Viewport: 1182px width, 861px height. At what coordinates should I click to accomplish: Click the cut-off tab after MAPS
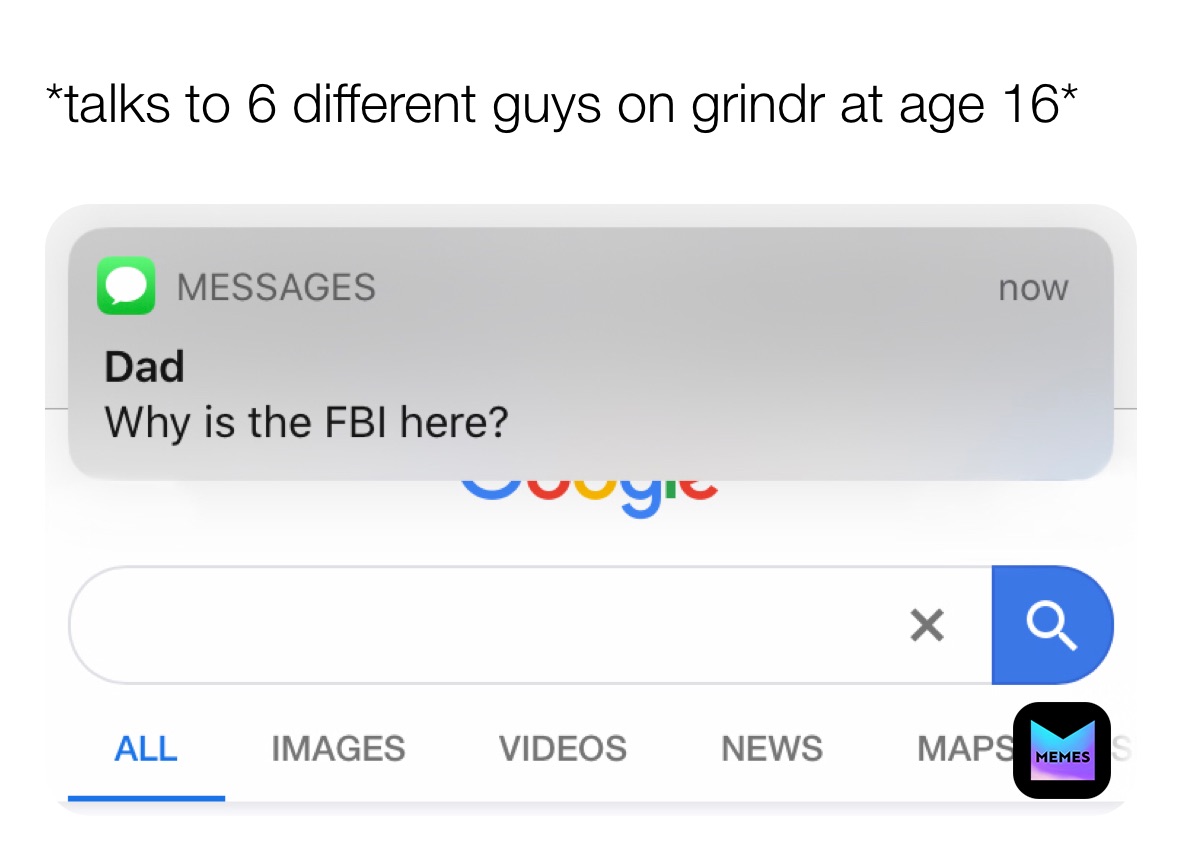click(1122, 749)
